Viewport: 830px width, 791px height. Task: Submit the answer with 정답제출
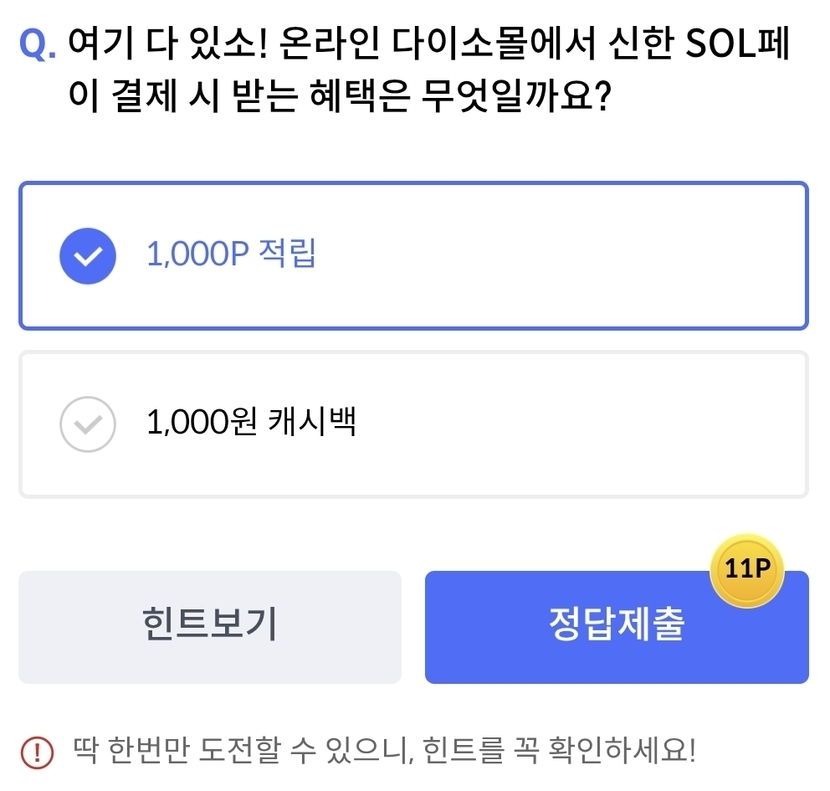point(616,627)
